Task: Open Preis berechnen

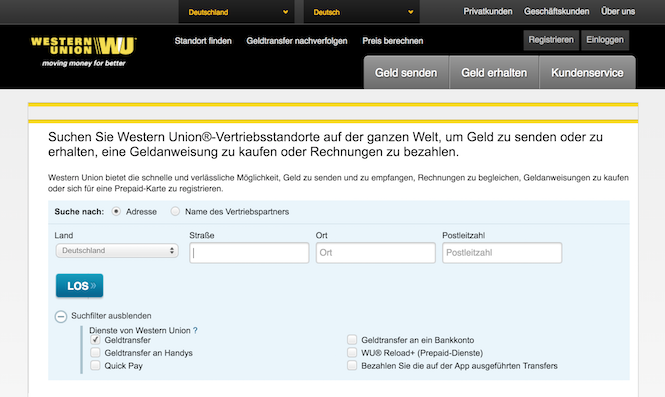Action: click(x=393, y=41)
